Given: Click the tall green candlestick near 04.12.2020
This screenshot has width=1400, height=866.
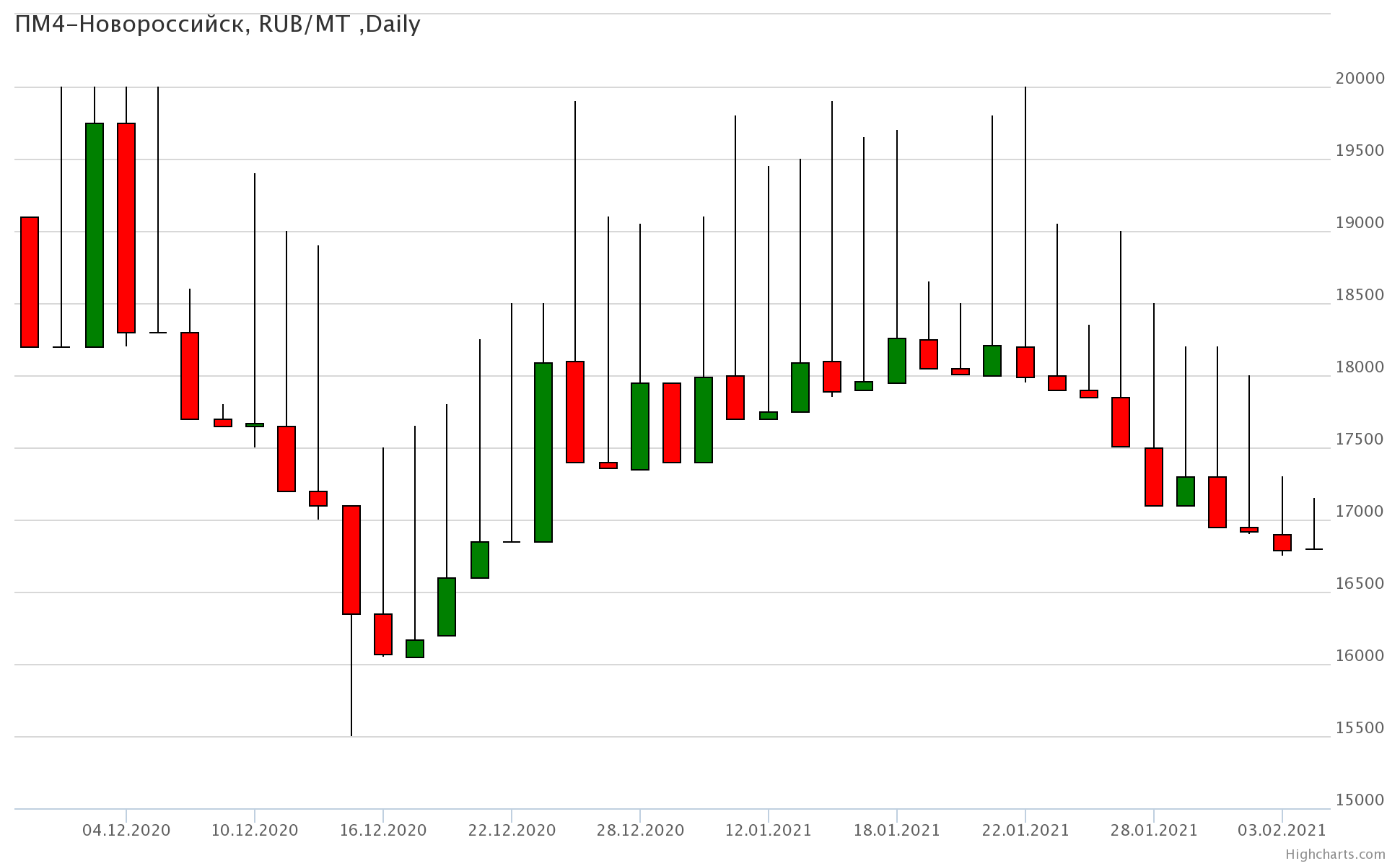Looking at the screenshot, I should pyautogui.click(x=95, y=235).
